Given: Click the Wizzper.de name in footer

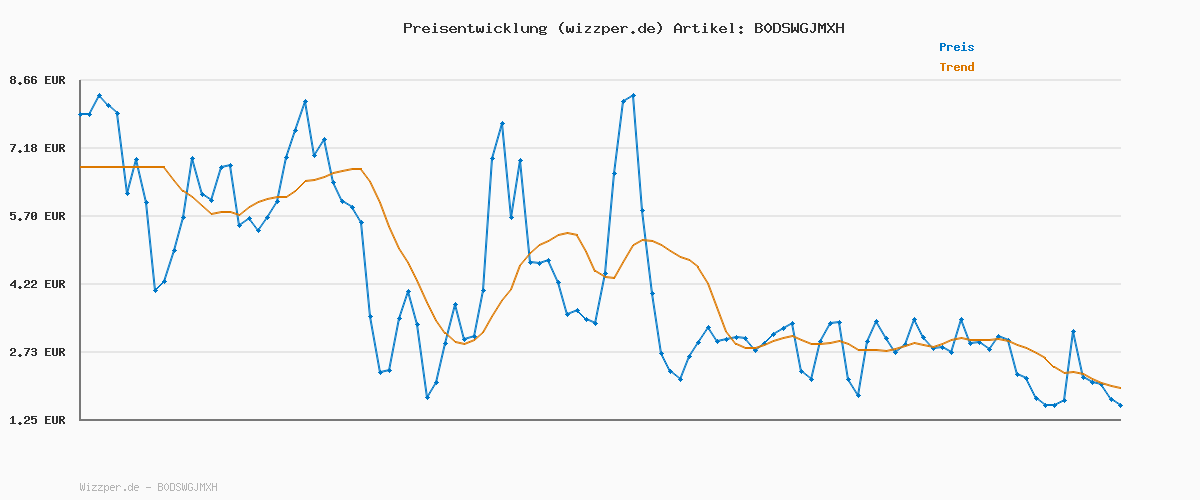Looking at the screenshot, I should pos(110,487).
